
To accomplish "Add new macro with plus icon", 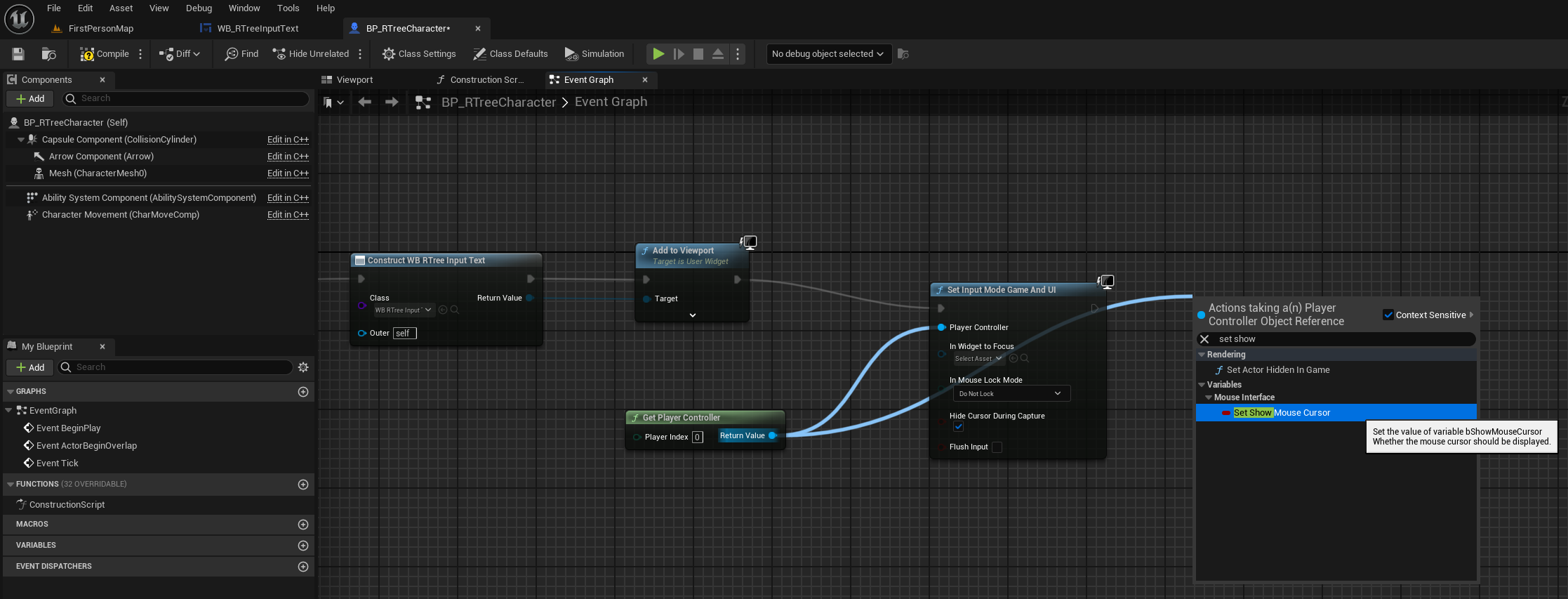I will click(303, 525).
